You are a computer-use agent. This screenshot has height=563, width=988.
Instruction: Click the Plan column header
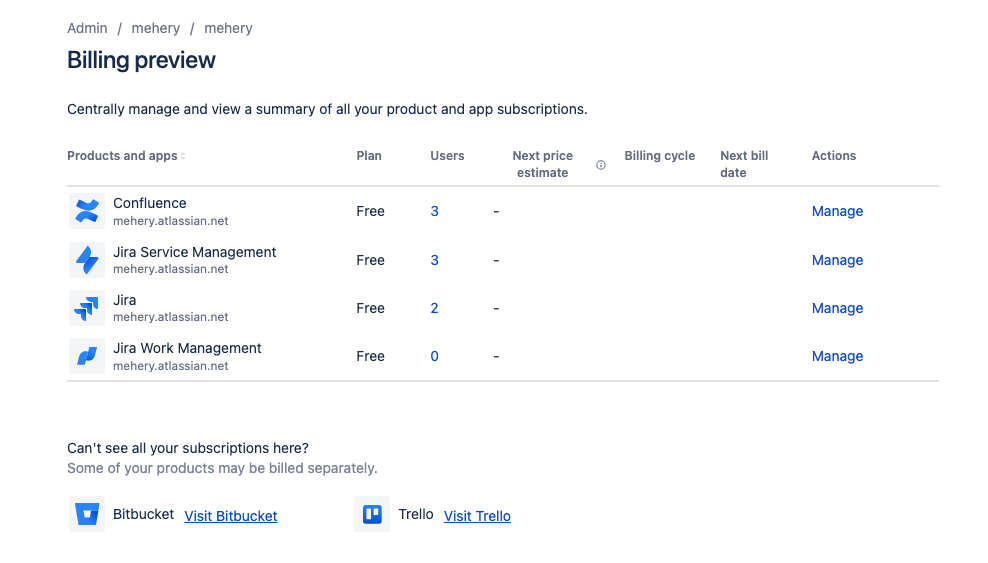(x=369, y=156)
